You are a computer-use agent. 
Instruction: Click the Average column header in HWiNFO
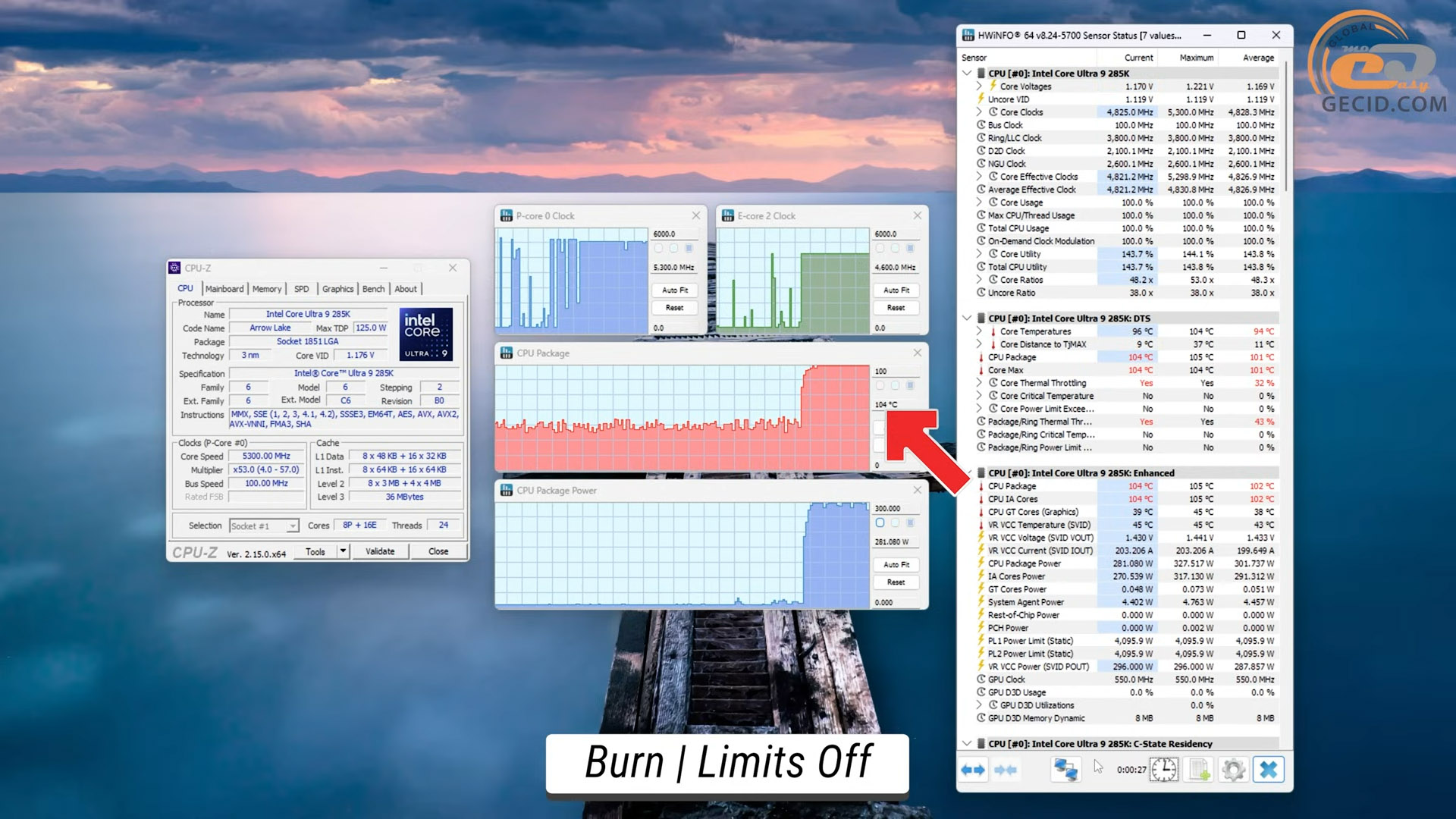pyautogui.click(x=1258, y=58)
